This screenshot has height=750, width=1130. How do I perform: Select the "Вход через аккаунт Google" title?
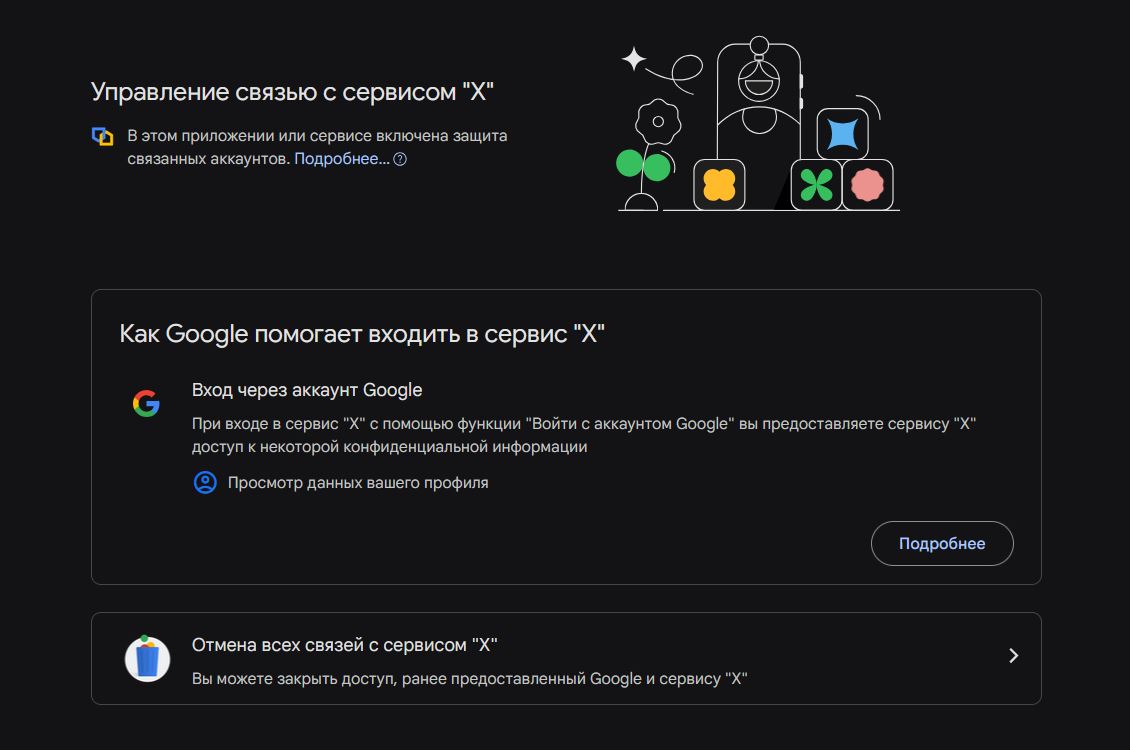307,390
